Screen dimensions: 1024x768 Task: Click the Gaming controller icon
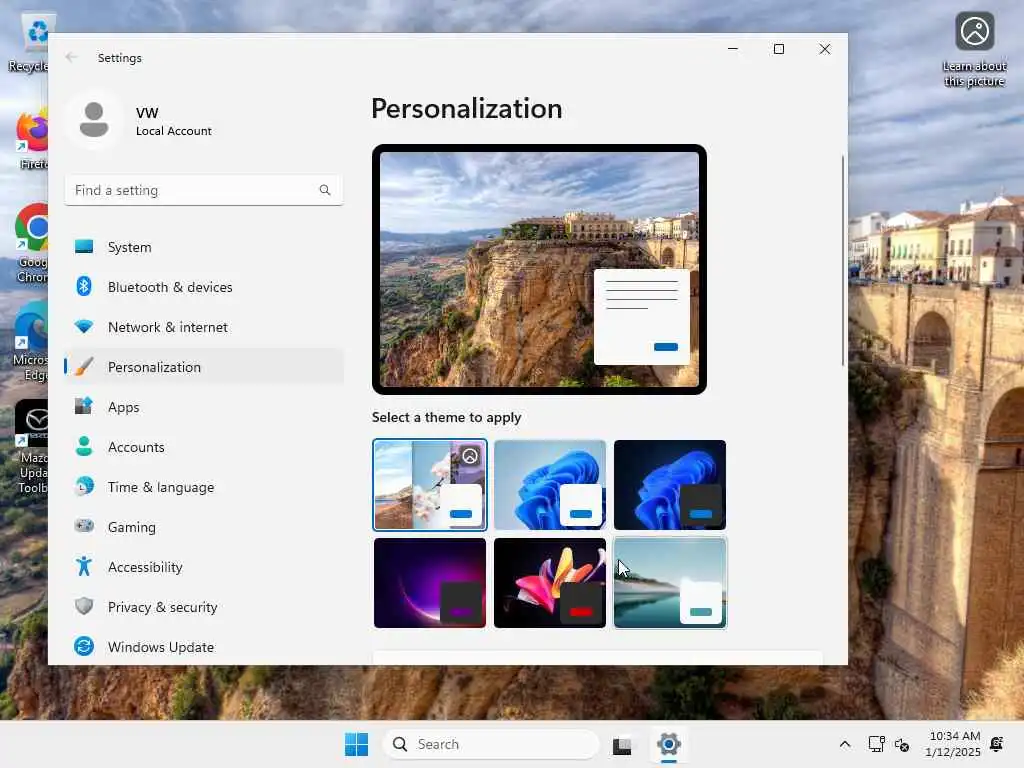[84, 526]
